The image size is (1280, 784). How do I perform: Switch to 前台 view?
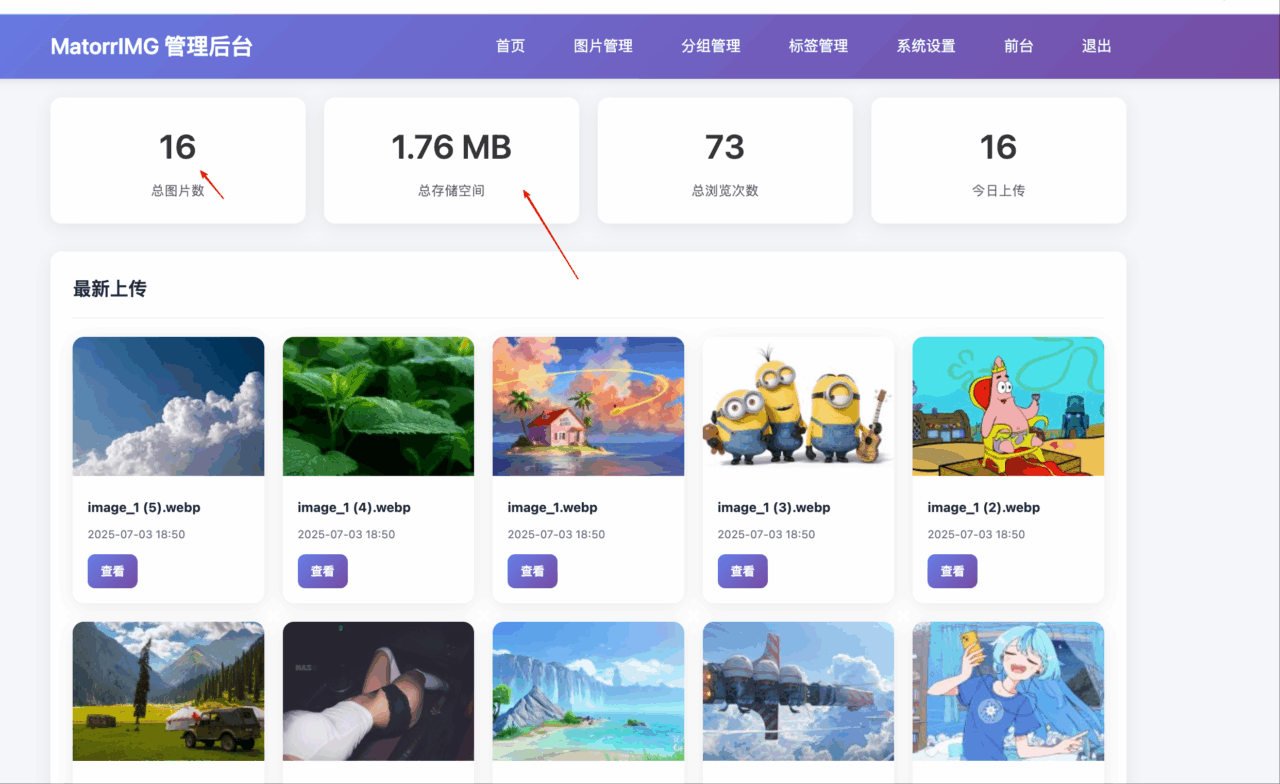tap(1019, 46)
